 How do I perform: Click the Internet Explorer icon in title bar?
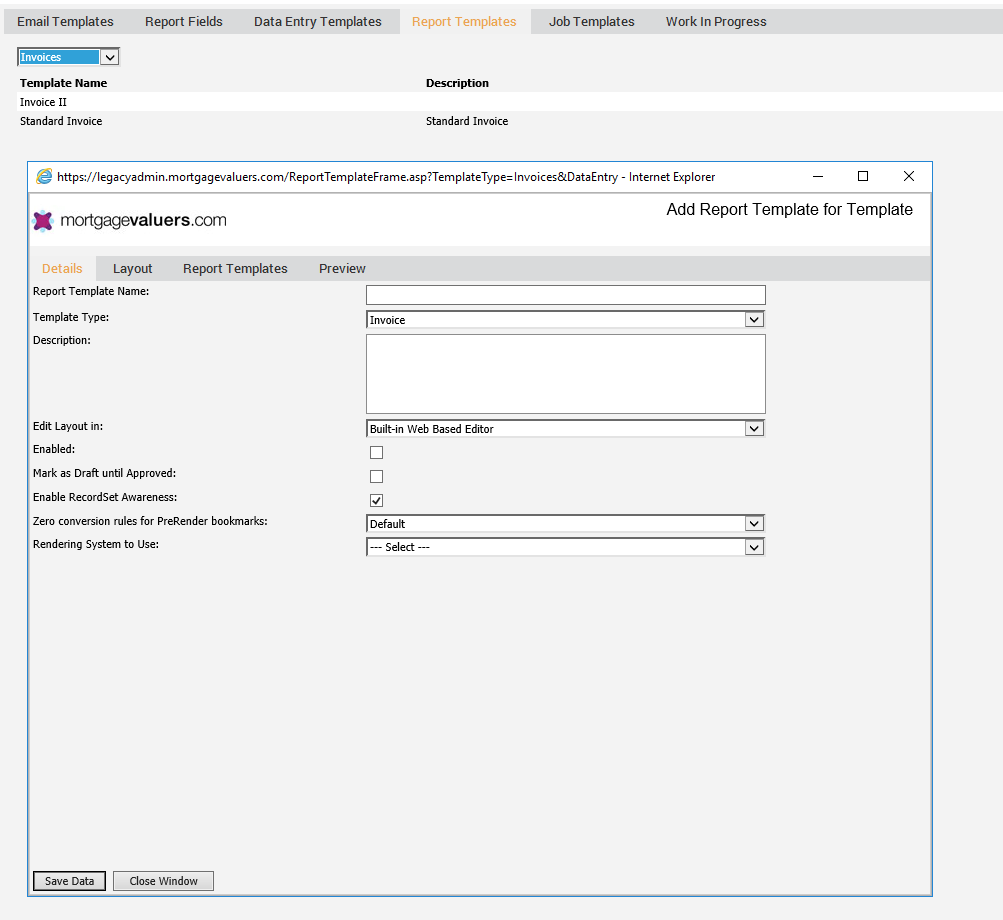(x=44, y=177)
